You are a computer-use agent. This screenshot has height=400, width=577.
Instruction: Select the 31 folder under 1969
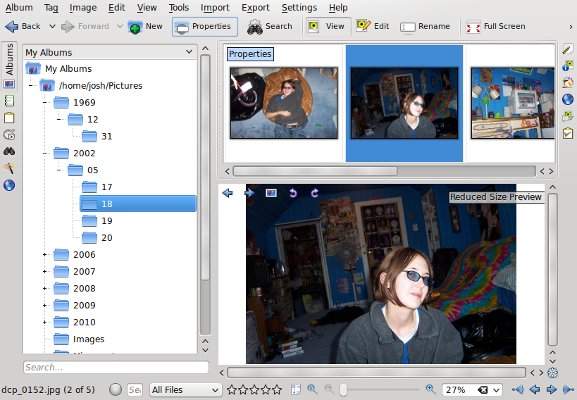[107, 136]
